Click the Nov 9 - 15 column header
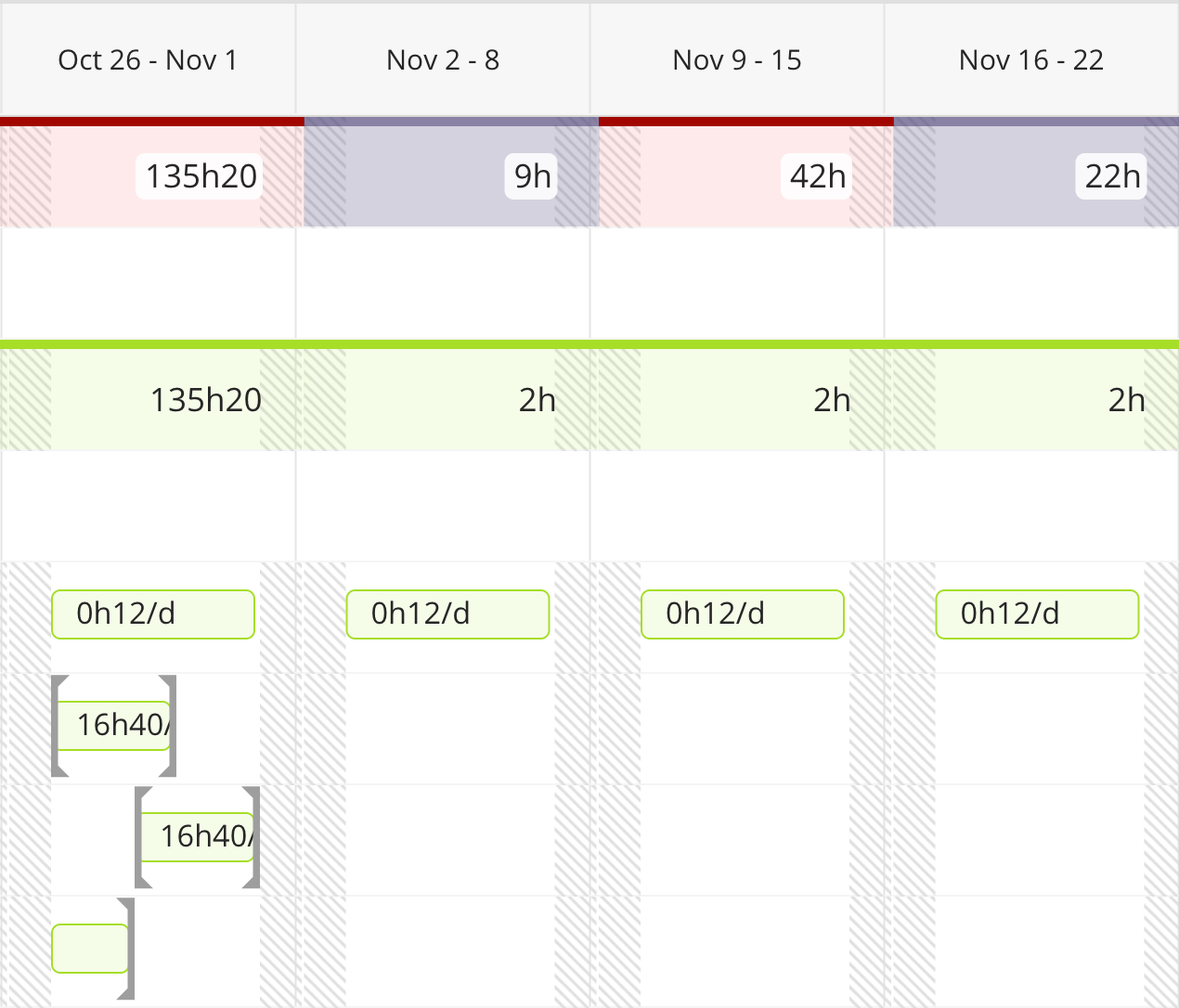 point(737,60)
